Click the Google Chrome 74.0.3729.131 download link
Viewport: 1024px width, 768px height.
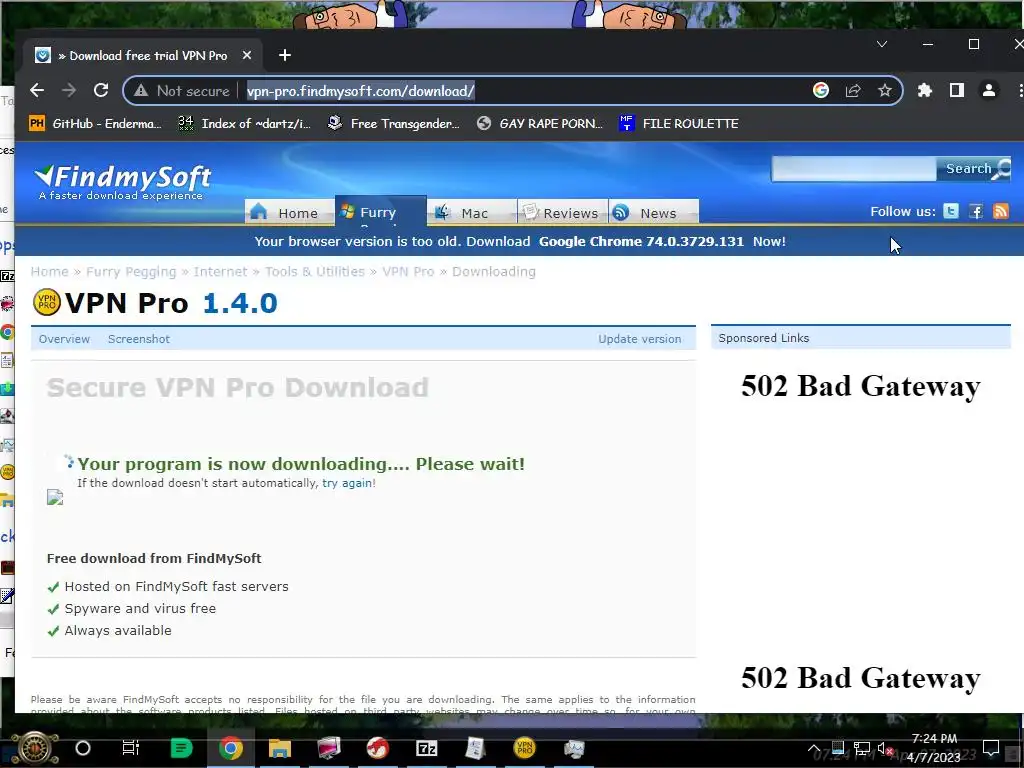(x=641, y=242)
